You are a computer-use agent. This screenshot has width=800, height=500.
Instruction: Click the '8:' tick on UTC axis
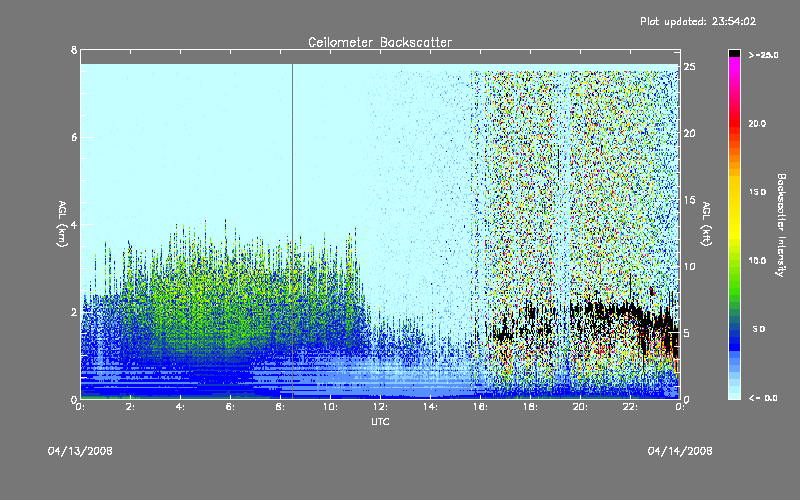tap(281, 407)
